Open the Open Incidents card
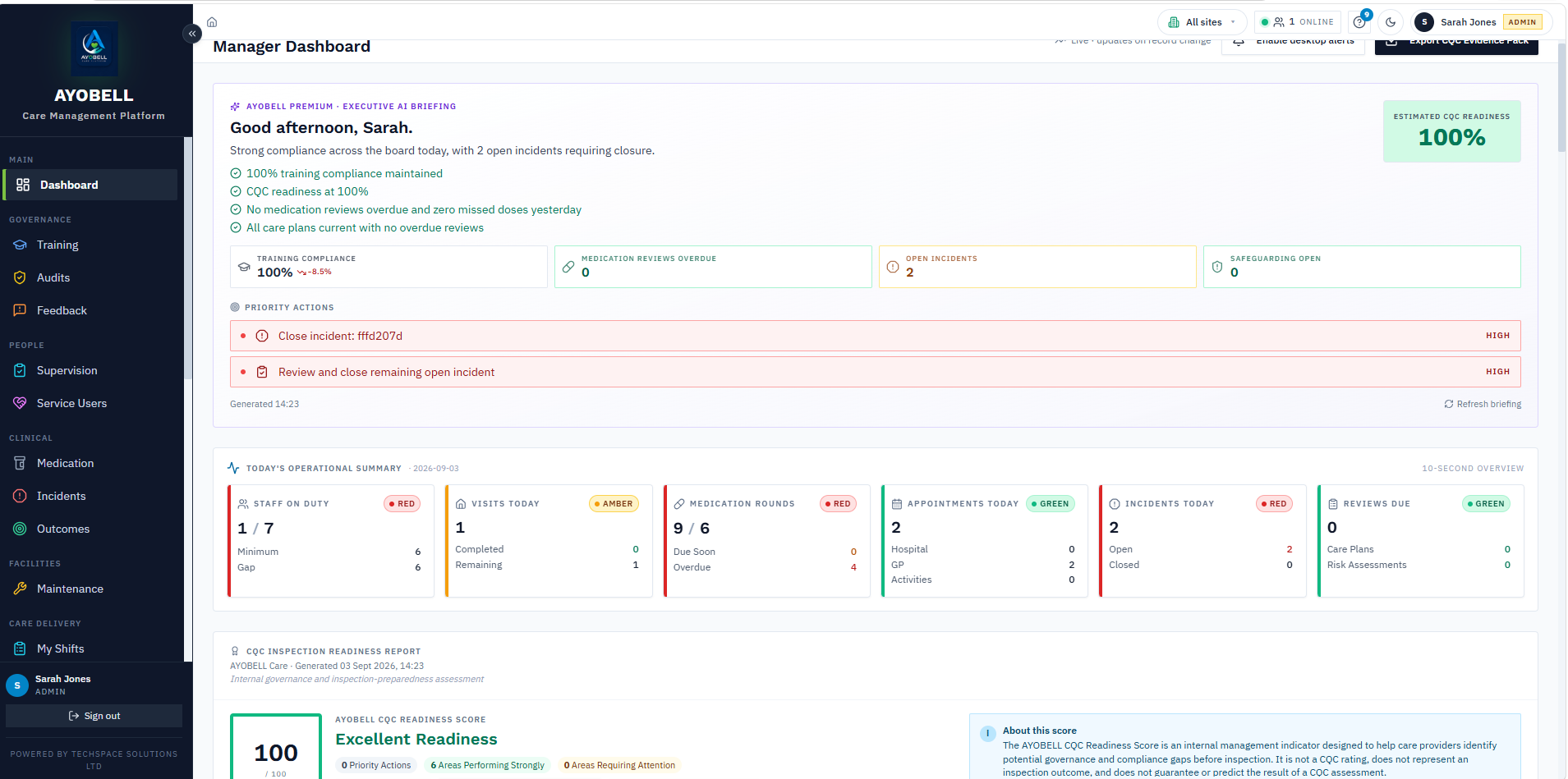Viewport: 1568px width, 779px height. point(1037,267)
